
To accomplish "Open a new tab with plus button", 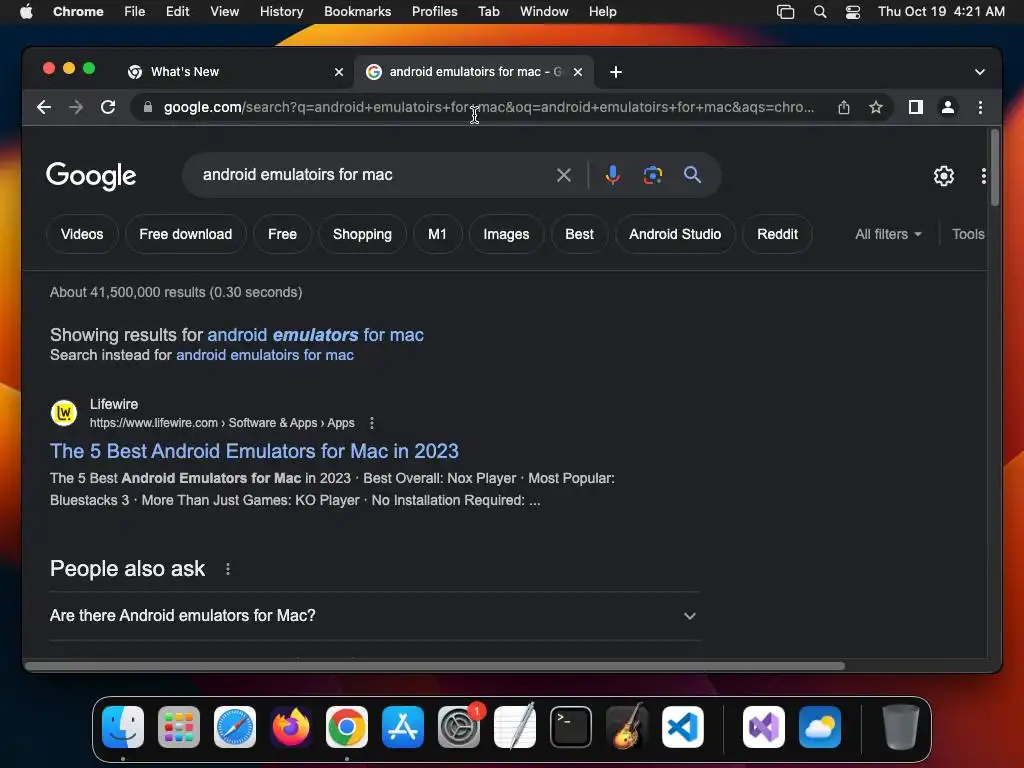I will pos(616,72).
